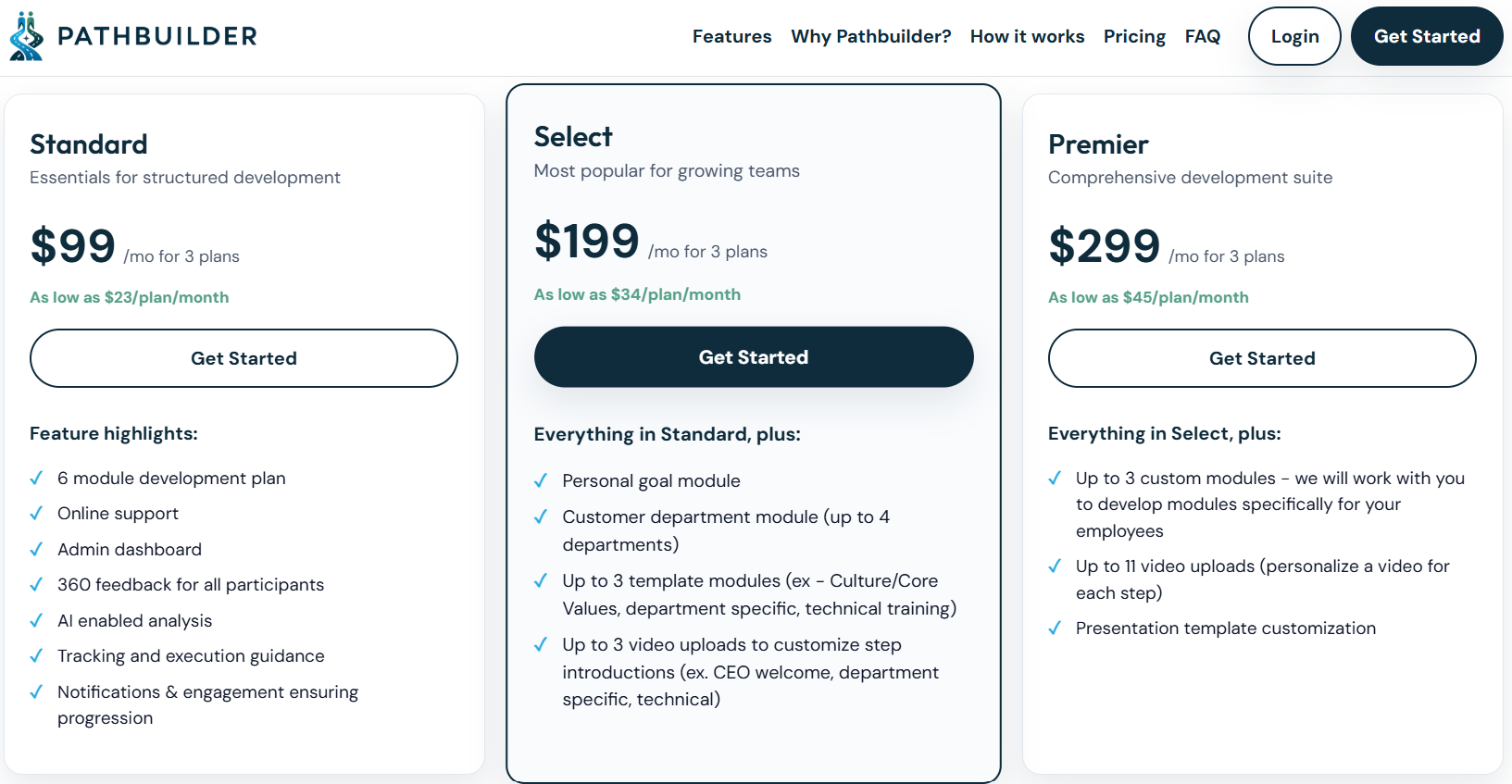The height and width of the screenshot is (784, 1512).
Task: Choose Get Started under Premier plan
Action: [1262, 358]
